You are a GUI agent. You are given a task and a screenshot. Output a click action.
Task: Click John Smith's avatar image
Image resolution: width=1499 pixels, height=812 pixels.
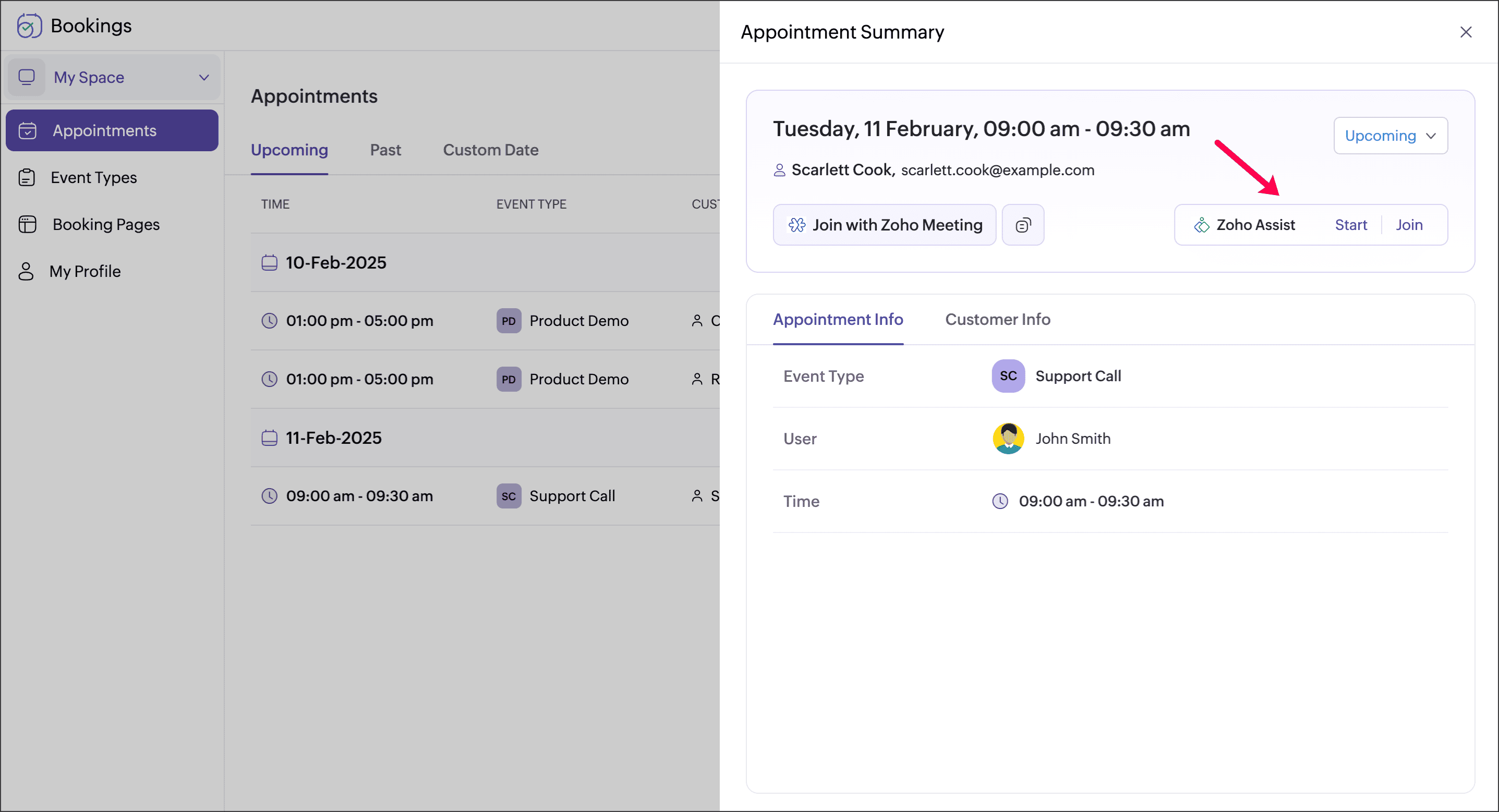click(1008, 439)
